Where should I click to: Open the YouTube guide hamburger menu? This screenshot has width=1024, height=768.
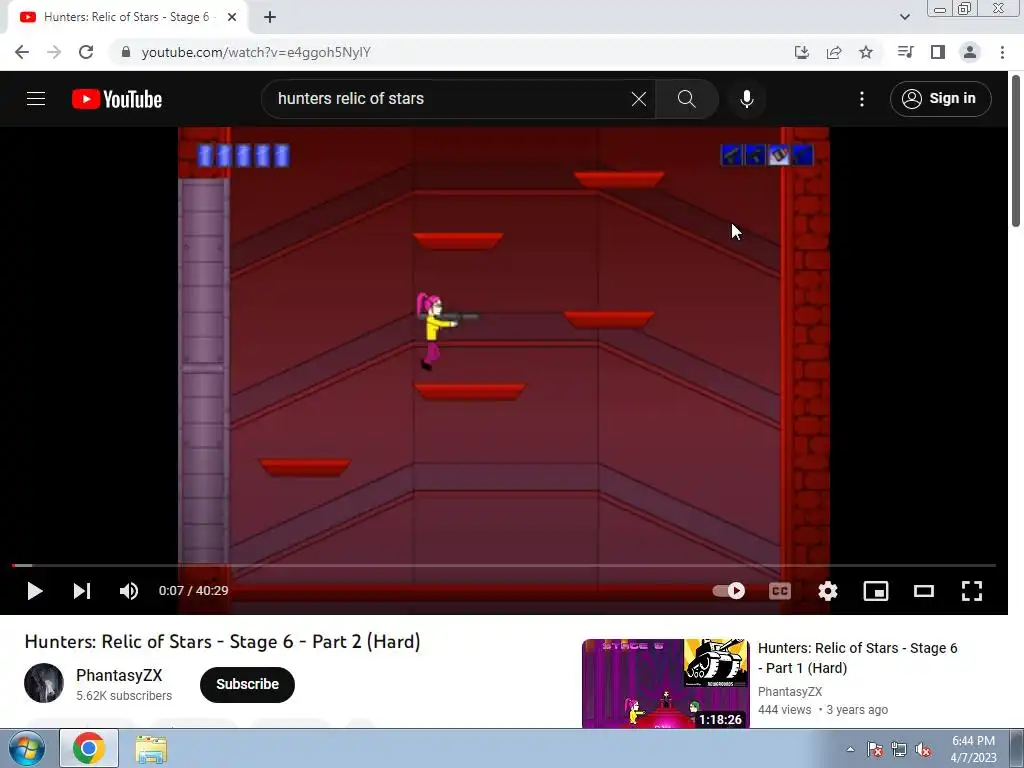(x=36, y=99)
